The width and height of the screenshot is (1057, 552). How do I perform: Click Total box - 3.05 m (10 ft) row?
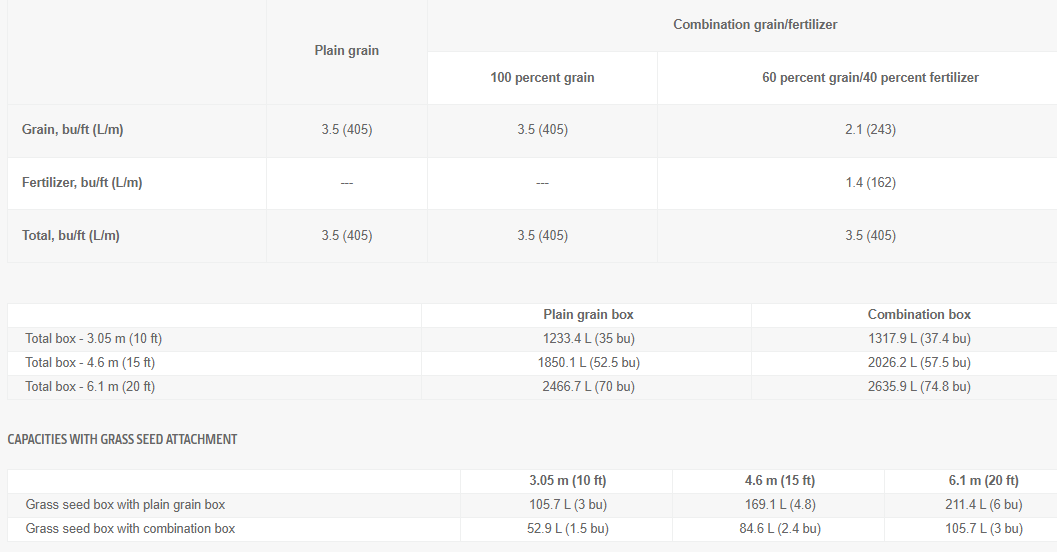[x=533, y=339]
